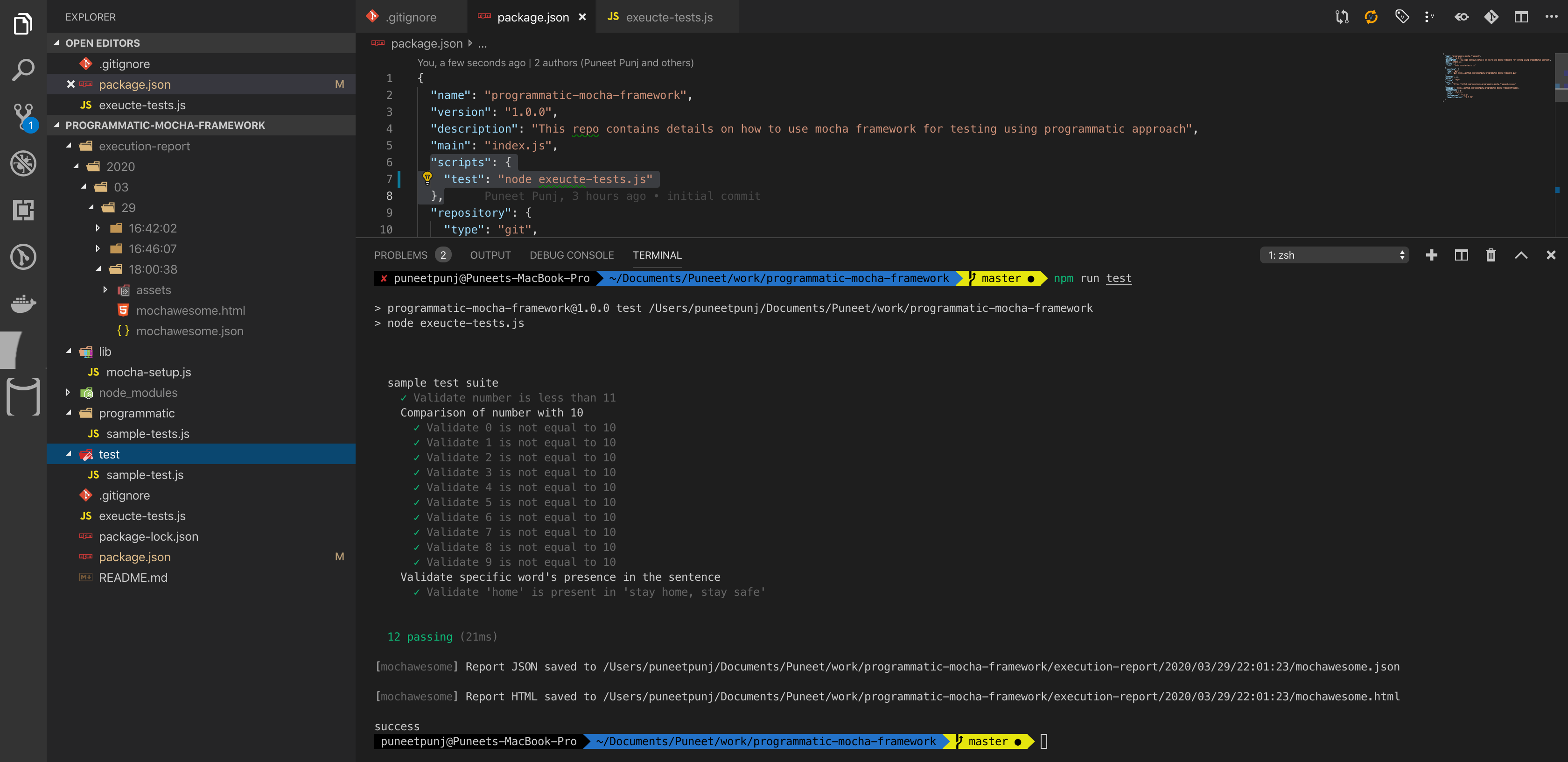The width and height of the screenshot is (1568, 762).
Task: Switch to the execute-tests.js editor tab
Action: tap(668, 17)
